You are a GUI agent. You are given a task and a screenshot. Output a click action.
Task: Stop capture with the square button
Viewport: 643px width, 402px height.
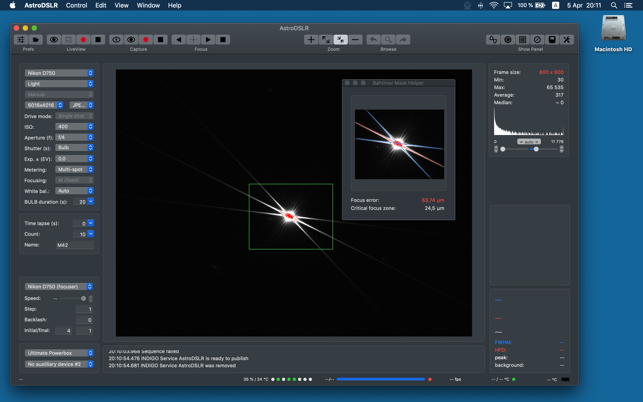click(x=160, y=39)
